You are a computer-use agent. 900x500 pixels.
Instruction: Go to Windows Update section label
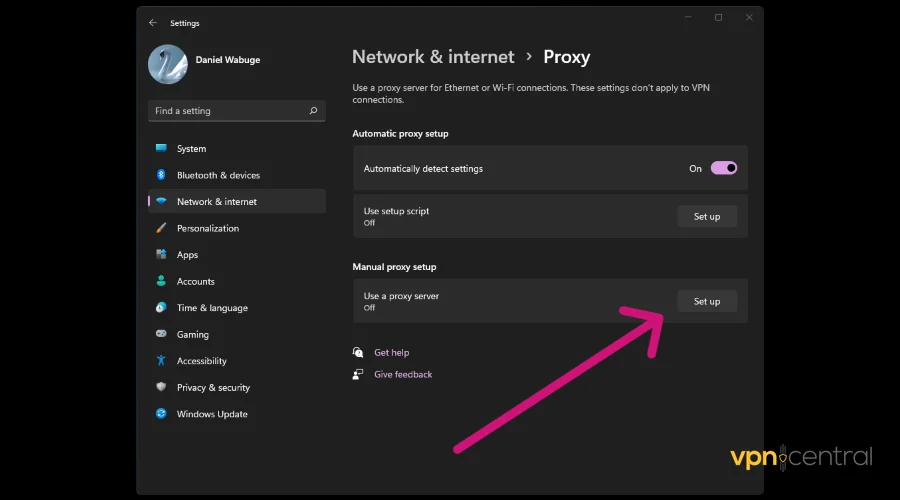pyautogui.click(x=212, y=414)
